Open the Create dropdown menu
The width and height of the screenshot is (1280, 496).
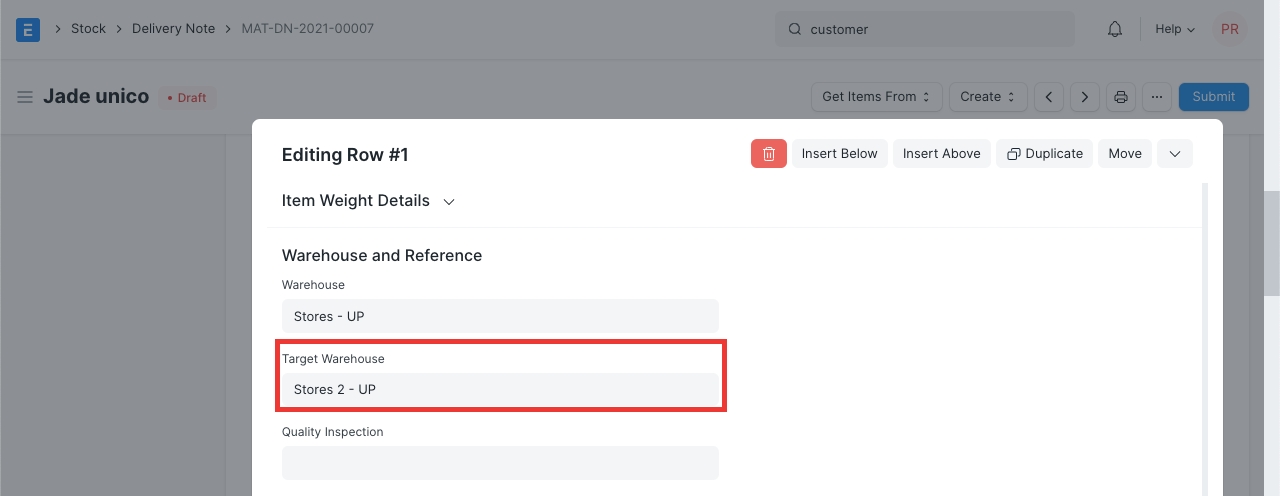click(987, 97)
